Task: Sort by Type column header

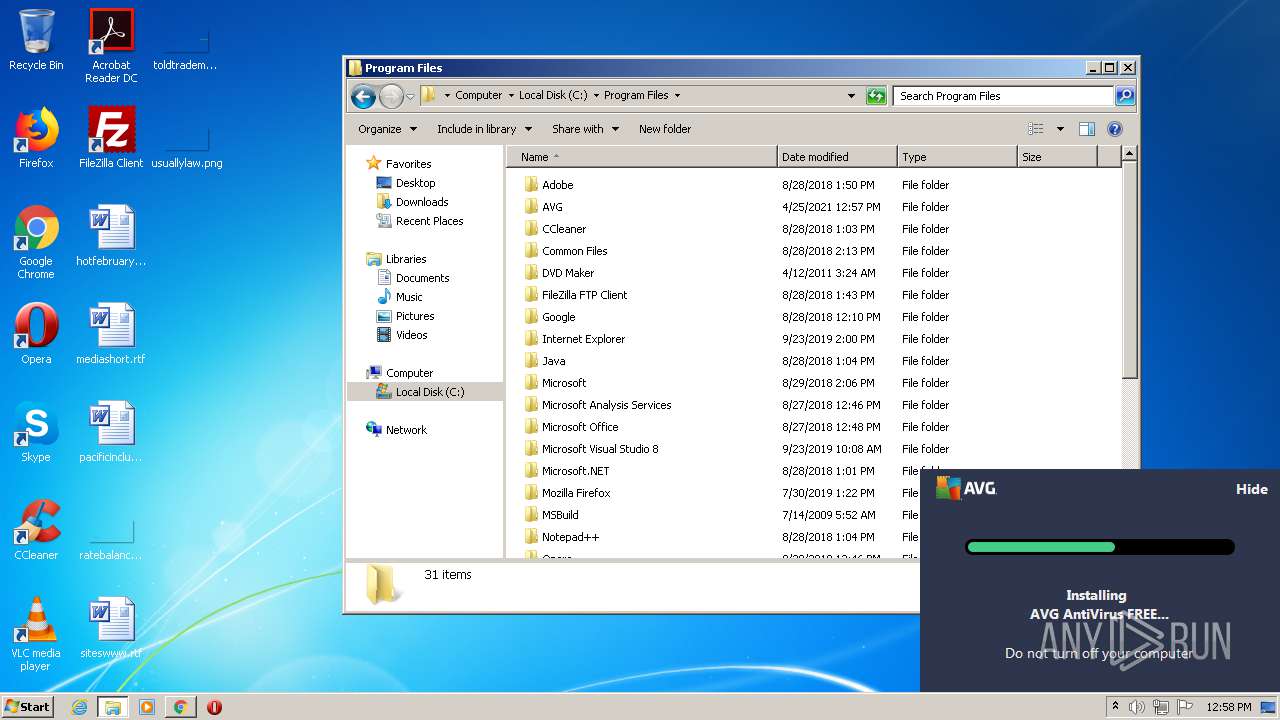Action: point(957,157)
